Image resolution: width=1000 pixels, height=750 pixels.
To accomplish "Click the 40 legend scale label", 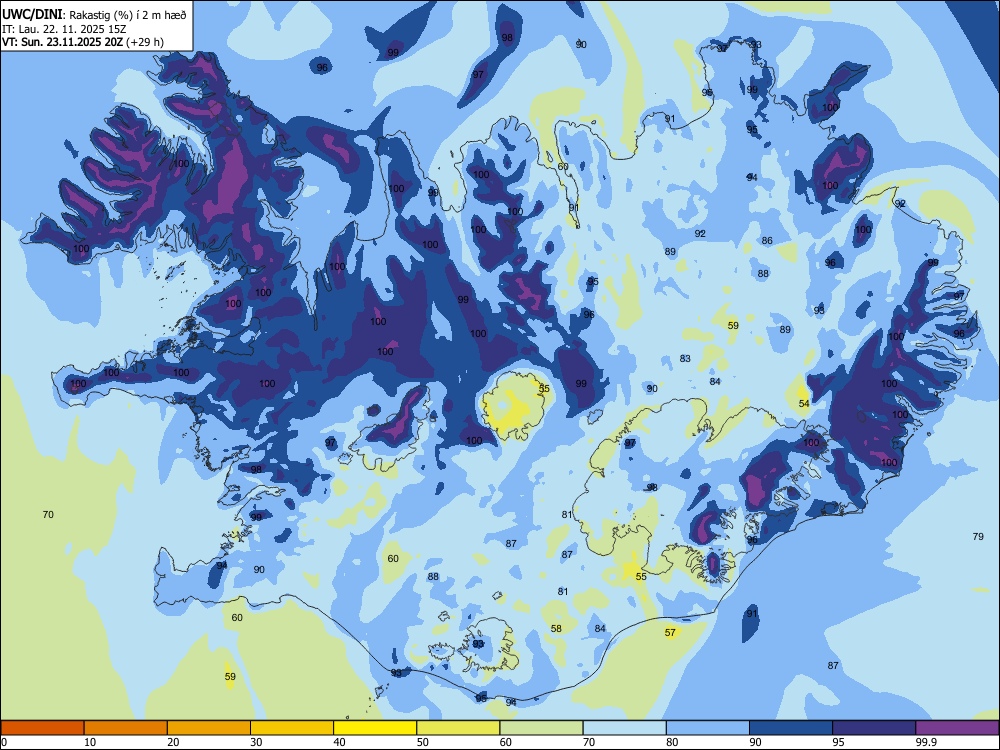I will 339,742.
